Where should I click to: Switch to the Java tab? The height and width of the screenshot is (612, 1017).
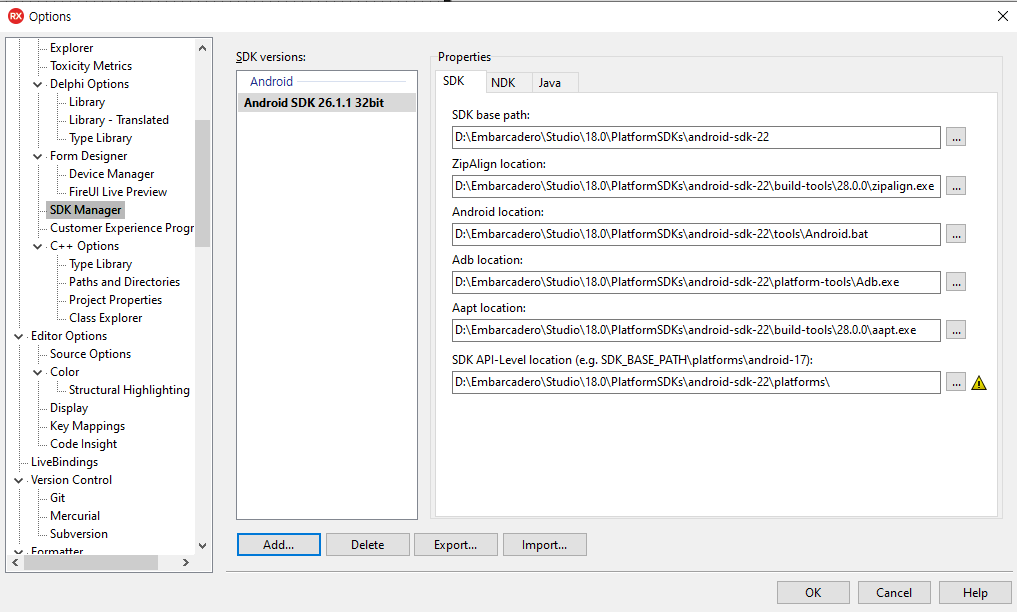[555, 81]
